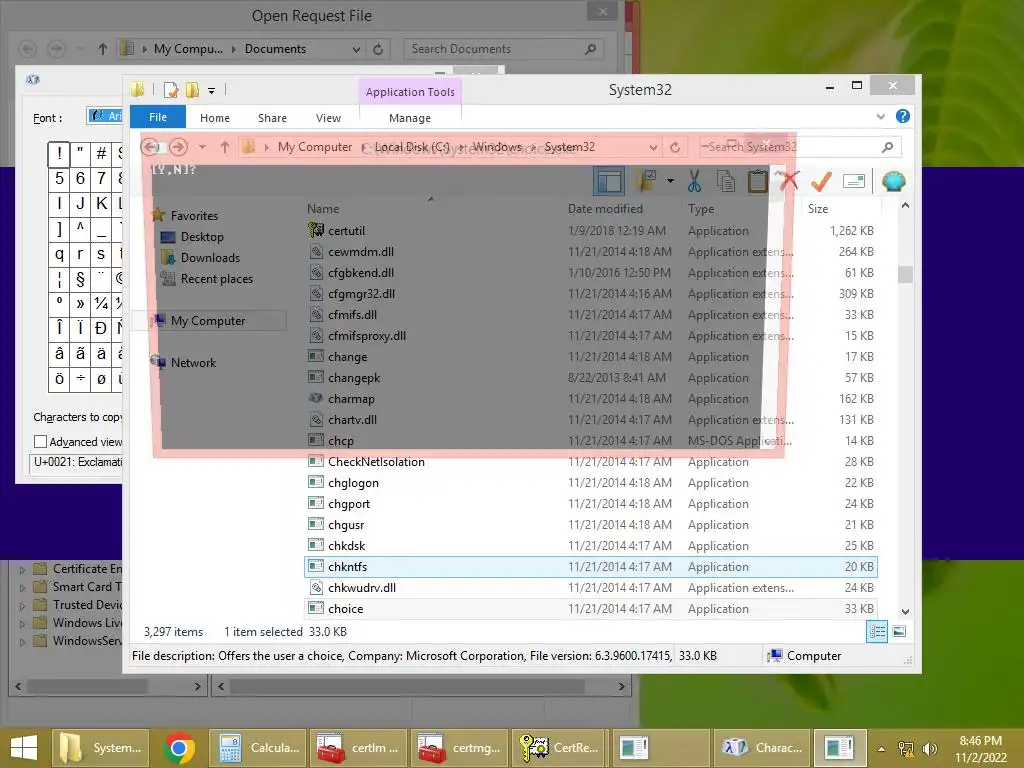Open the File ribbon tab
Screen dimensions: 1024x768
coord(157,117)
